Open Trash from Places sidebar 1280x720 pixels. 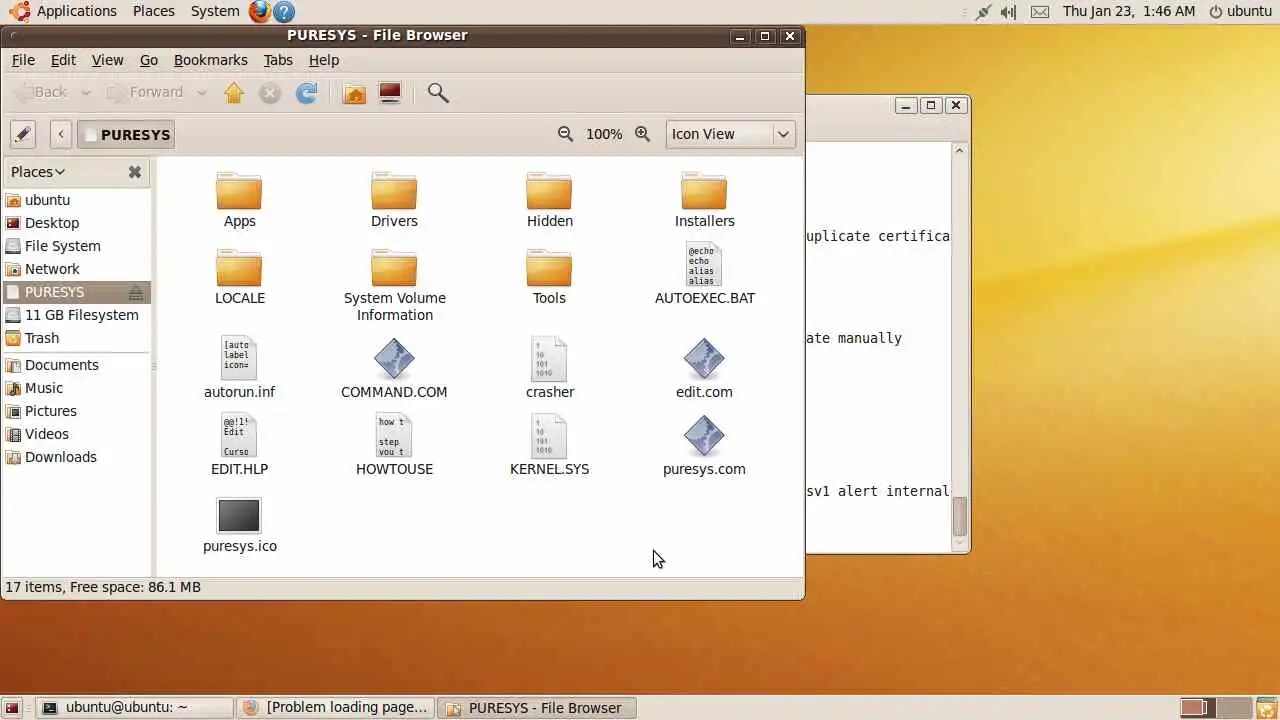point(76,338)
